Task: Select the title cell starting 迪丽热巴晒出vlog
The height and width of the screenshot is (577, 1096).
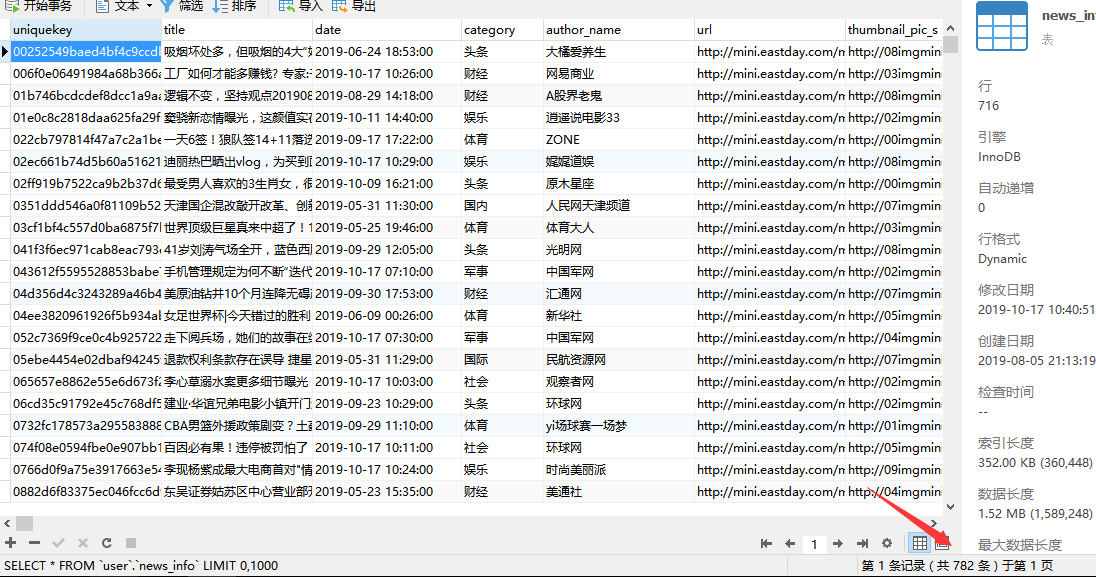Action: coord(237,162)
